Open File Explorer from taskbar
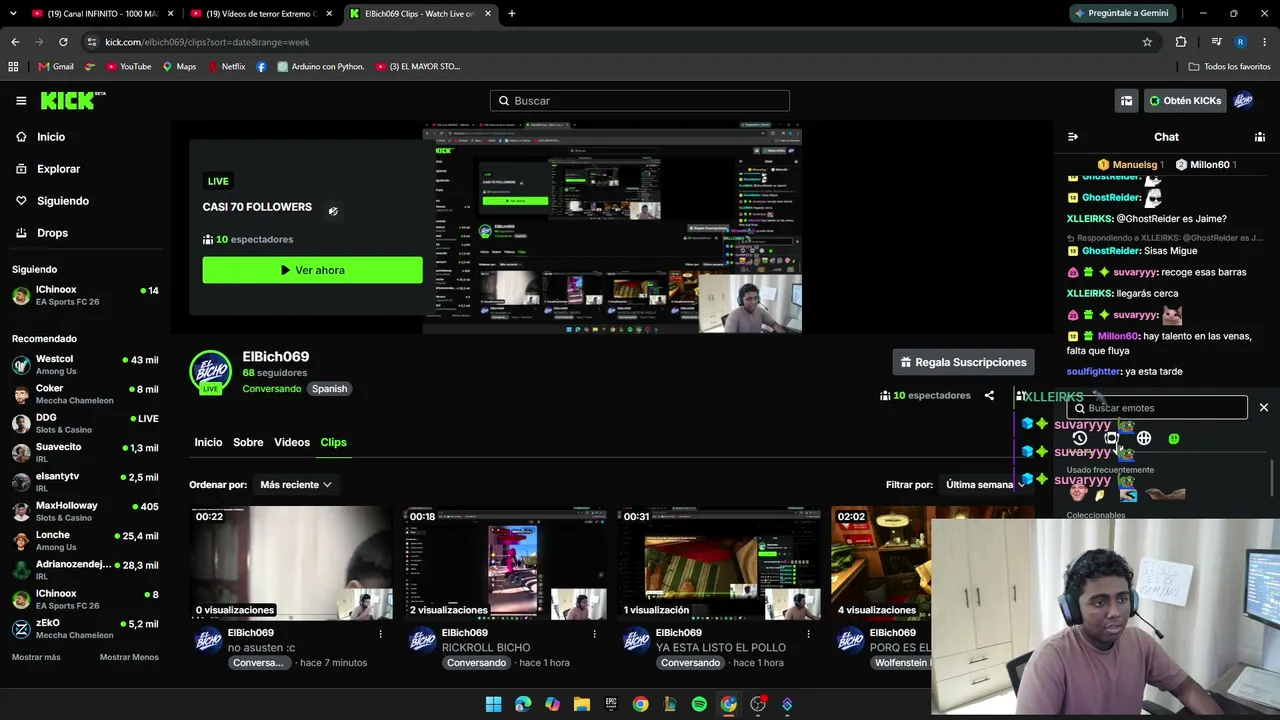The height and width of the screenshot is (720, 1280). click(x=582, y=704)
